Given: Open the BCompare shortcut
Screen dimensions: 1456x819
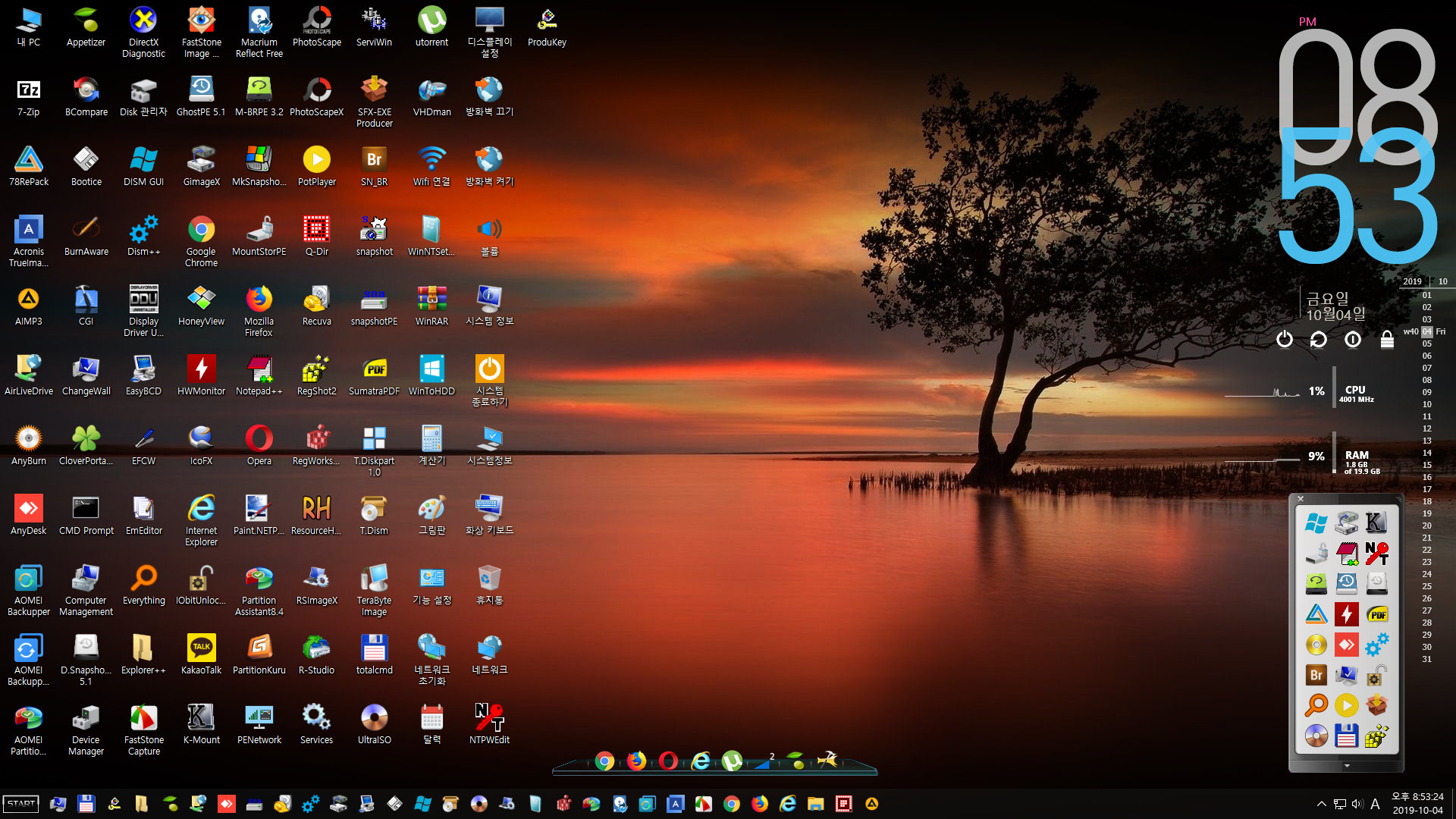Looking at the screenshot, I should pos(86,97).
